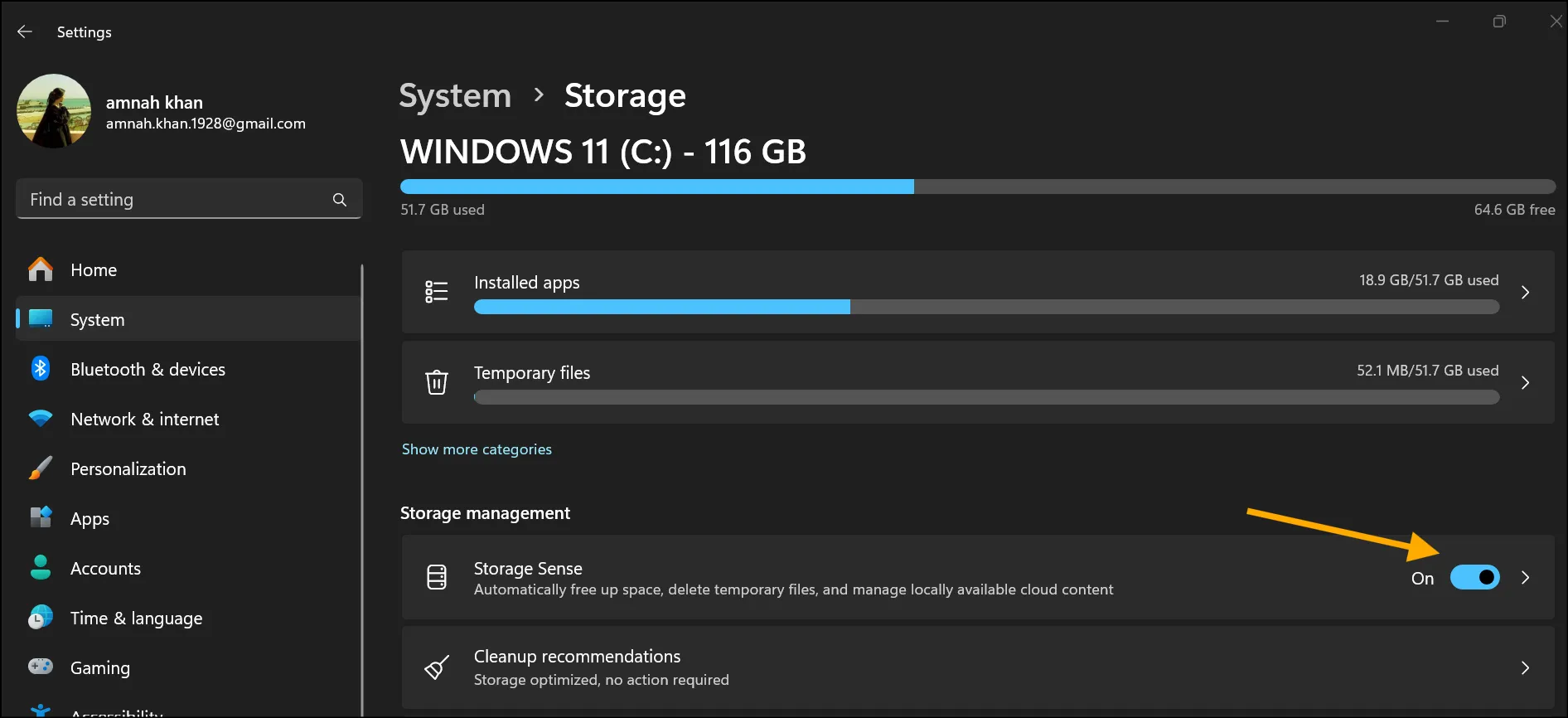
Task: Click the search magnifier in Find a setting
Action: tap(339, 199)
